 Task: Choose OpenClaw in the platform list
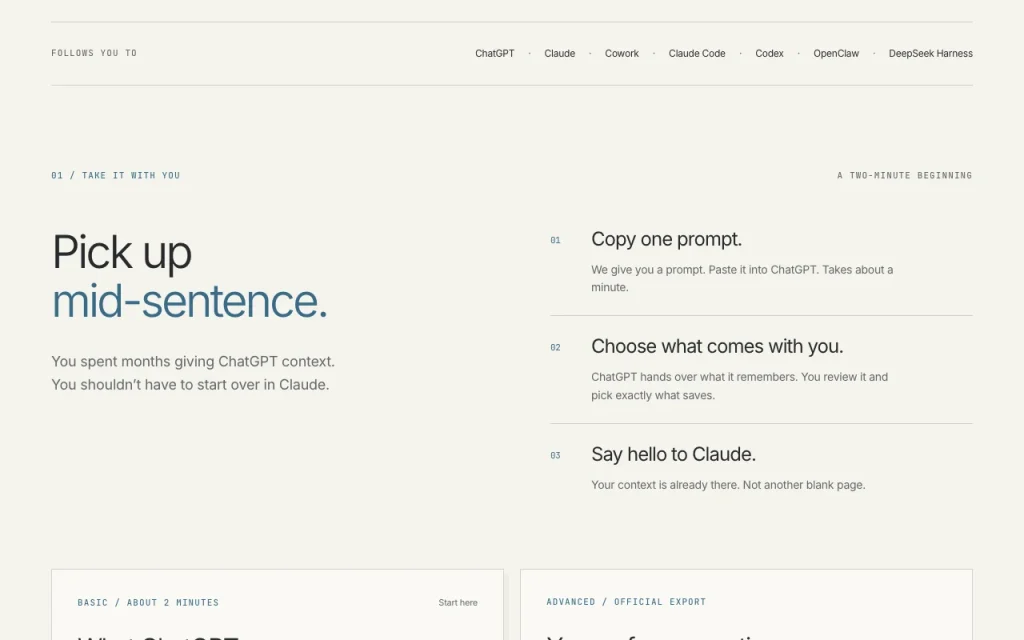pos(836,54)
